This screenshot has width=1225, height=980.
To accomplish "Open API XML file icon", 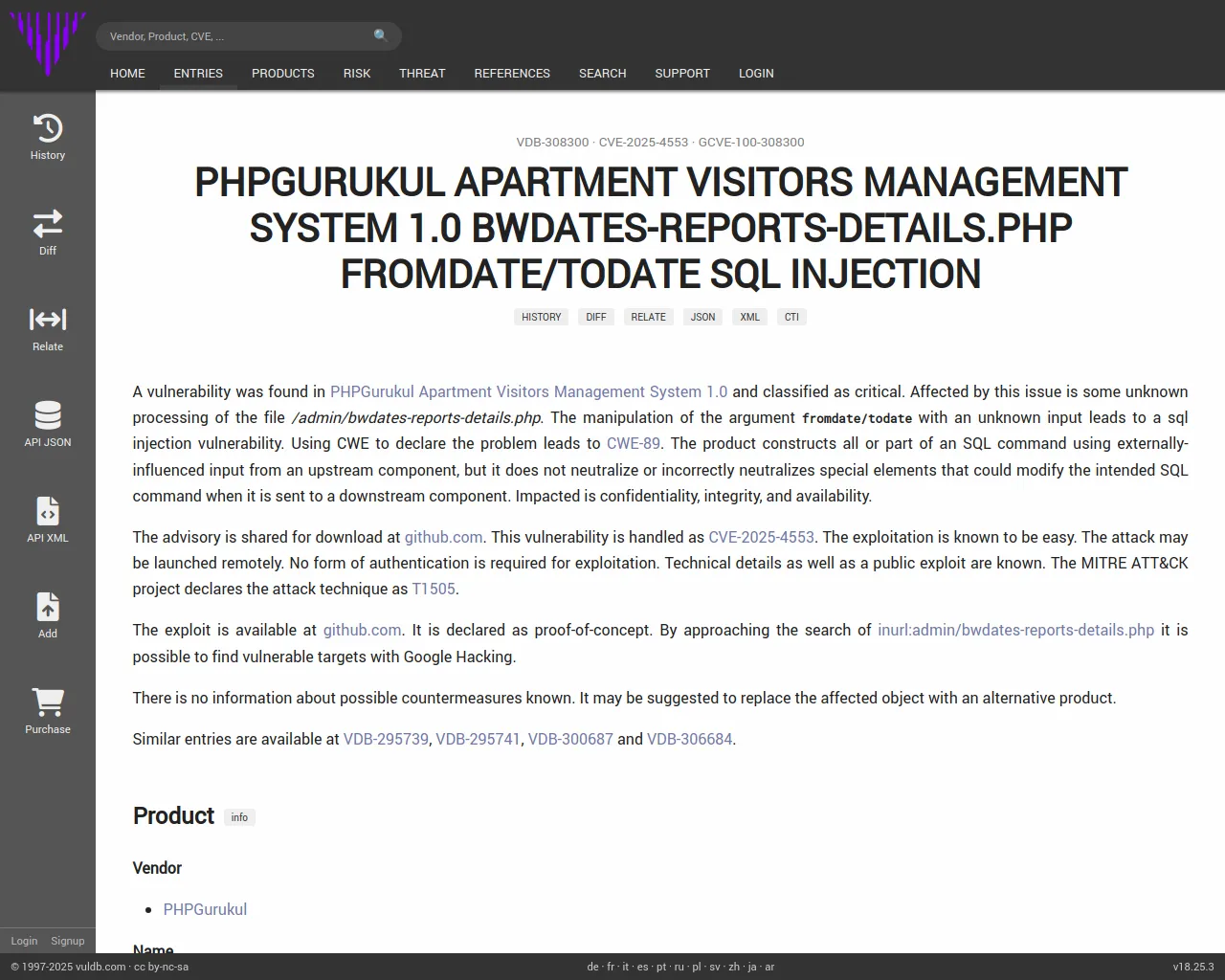I will point(48,520).
